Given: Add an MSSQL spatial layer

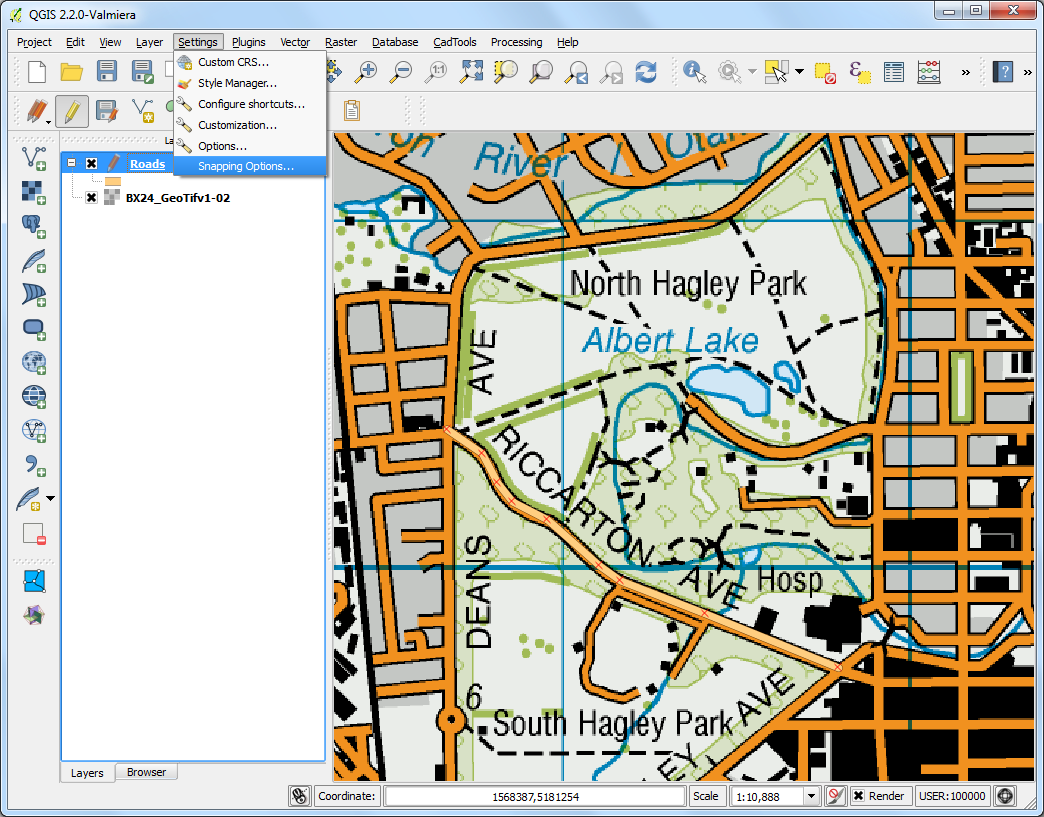Looking at the screenshot, I should (x=34, y=294).
